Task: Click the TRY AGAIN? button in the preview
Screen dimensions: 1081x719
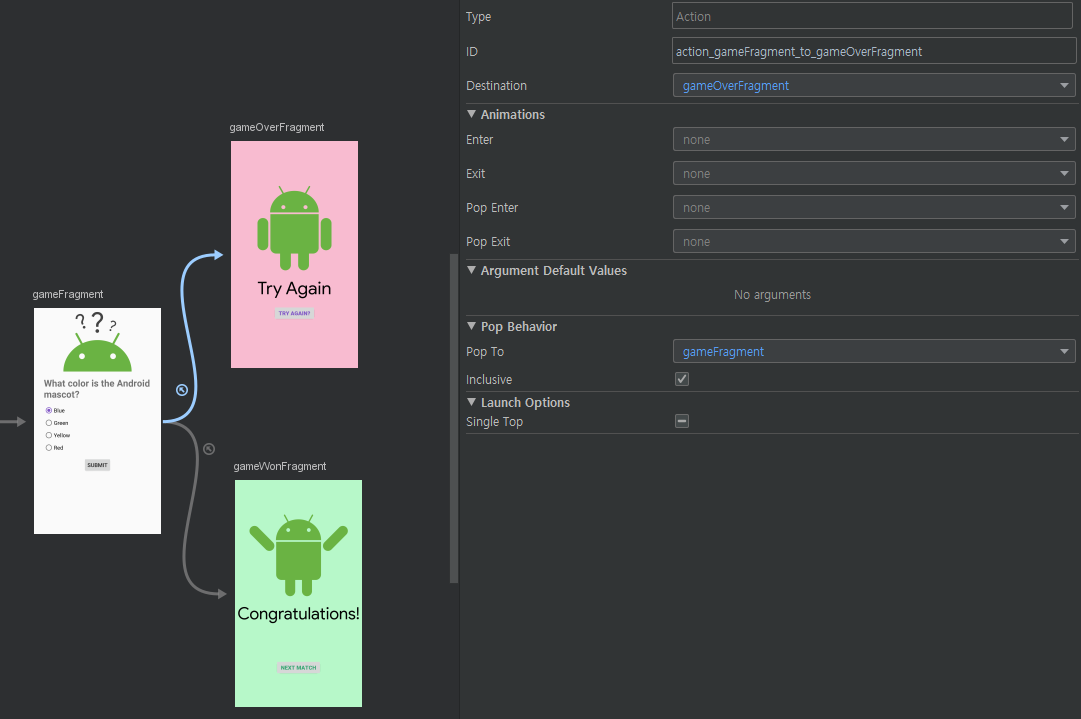Action: coord(294,313)
